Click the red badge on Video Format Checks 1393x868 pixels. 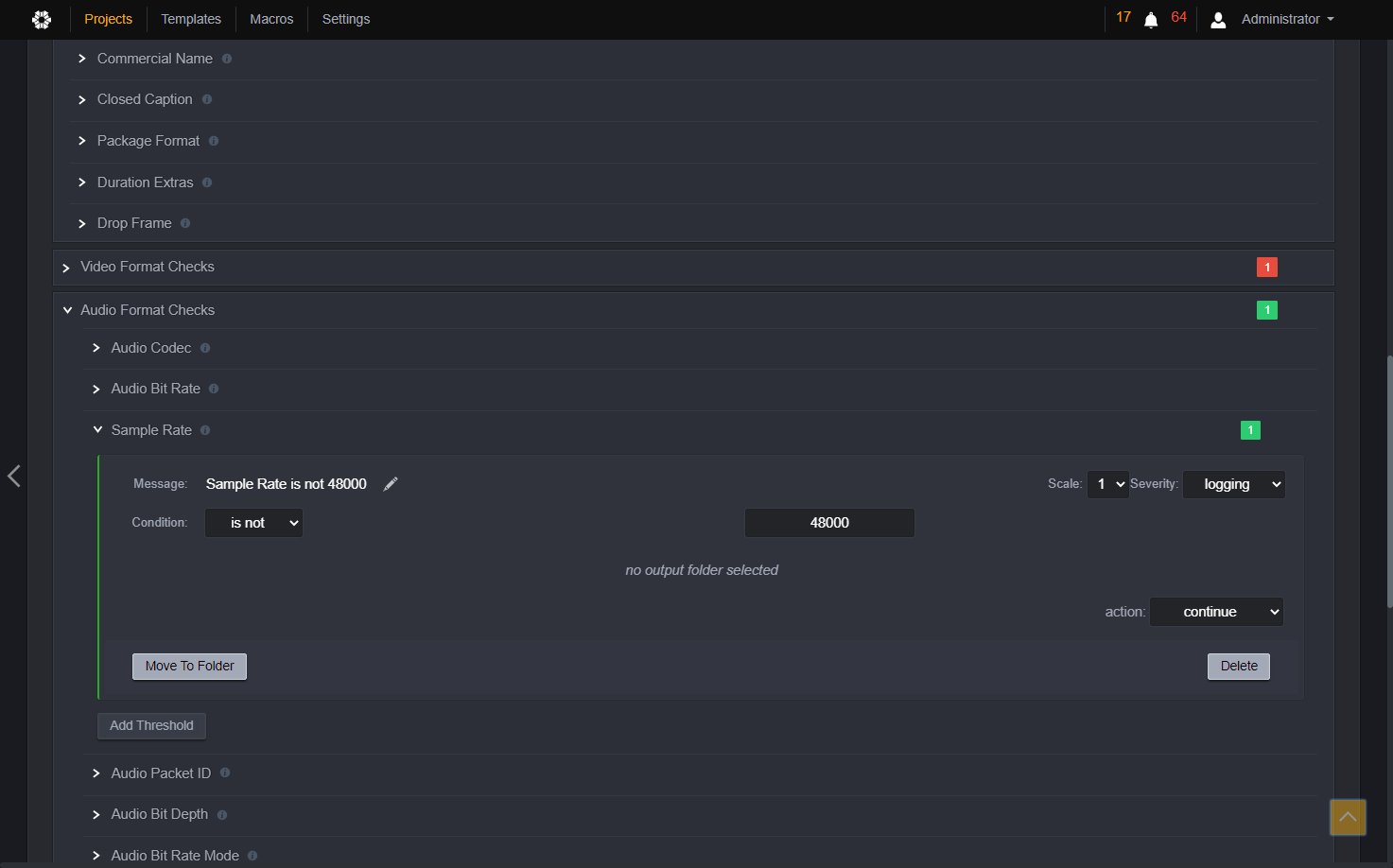pos(1267,268)
